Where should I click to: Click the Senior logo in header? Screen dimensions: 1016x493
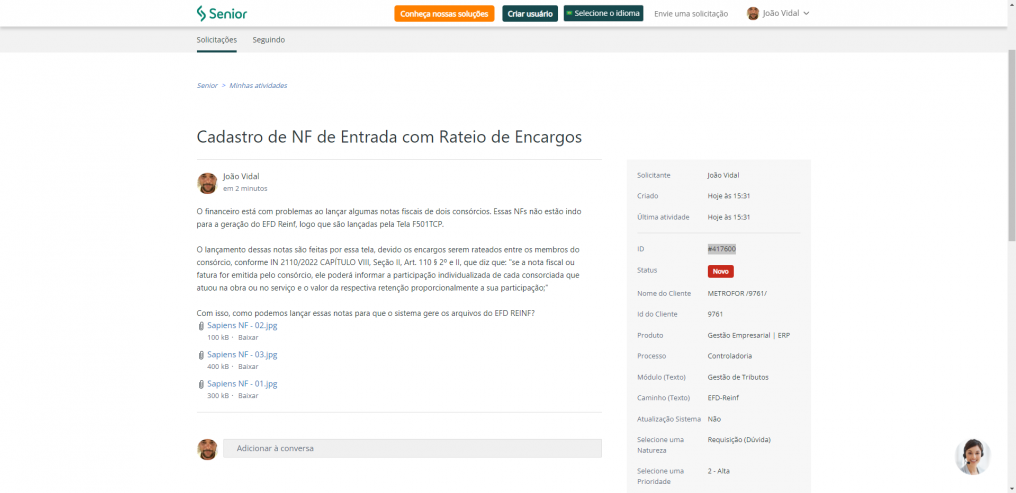(222, 13)
